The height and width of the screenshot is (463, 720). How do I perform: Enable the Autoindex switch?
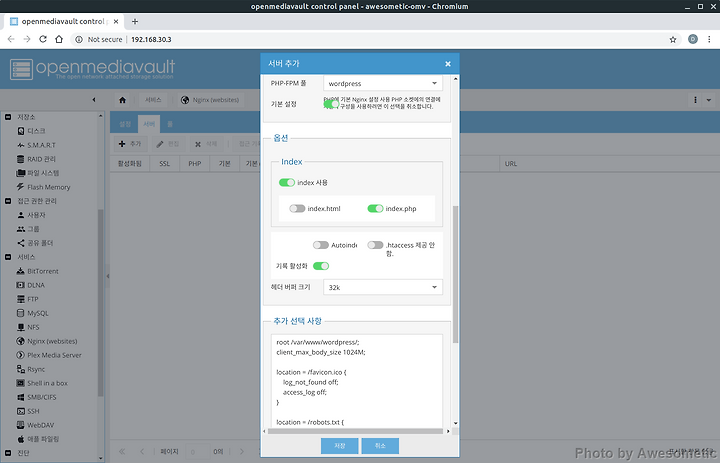[321, 245]
